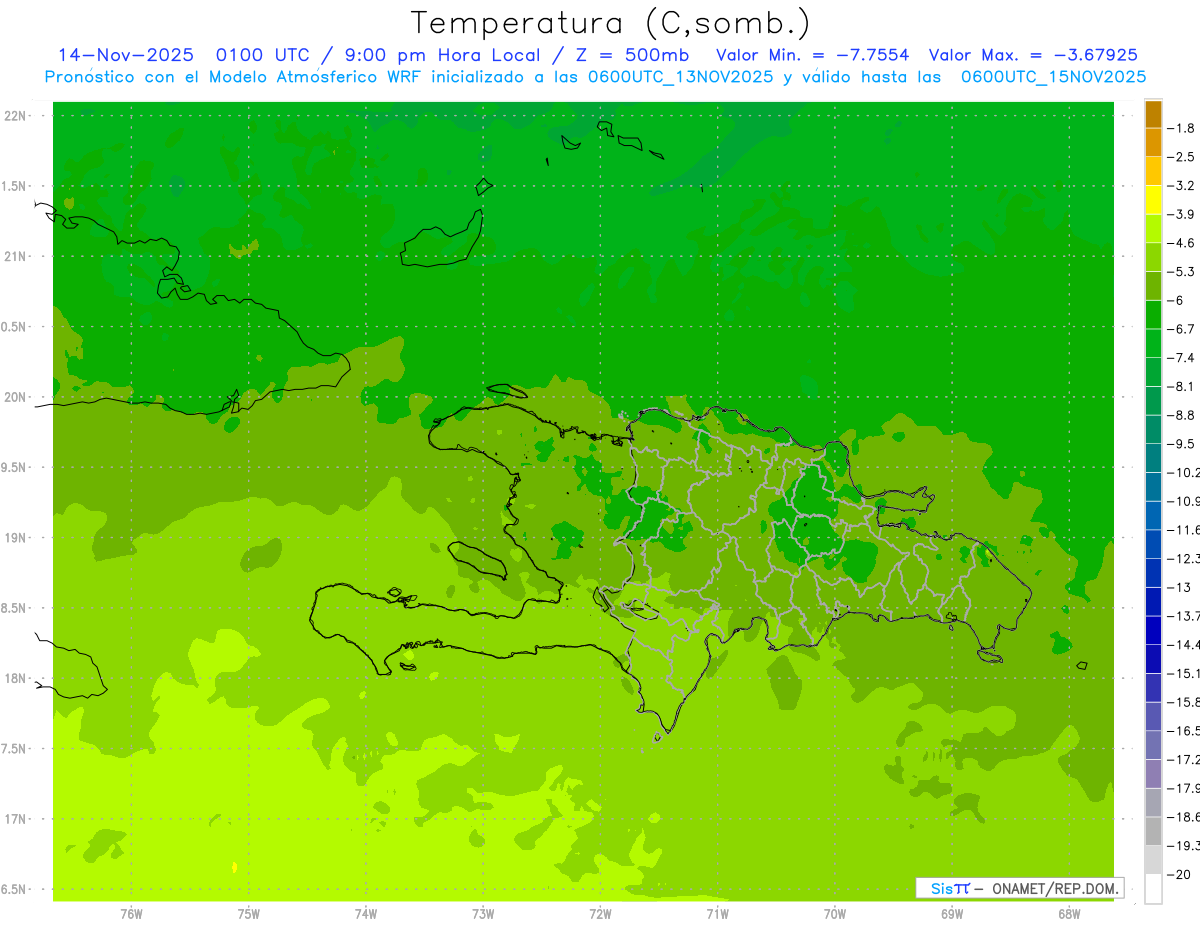Click the -3.2 color scale label

[x=1180, y=186]
